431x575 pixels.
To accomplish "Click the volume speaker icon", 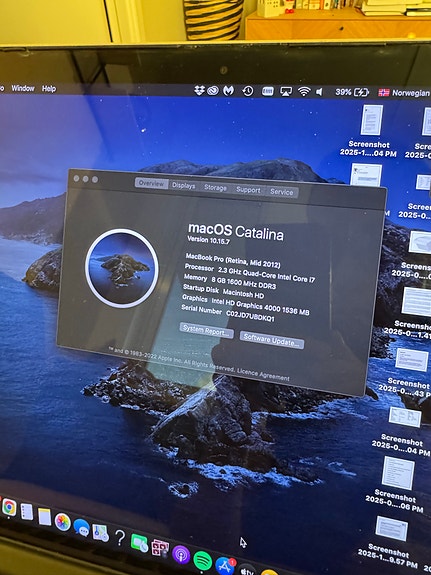I will [319, 92].
